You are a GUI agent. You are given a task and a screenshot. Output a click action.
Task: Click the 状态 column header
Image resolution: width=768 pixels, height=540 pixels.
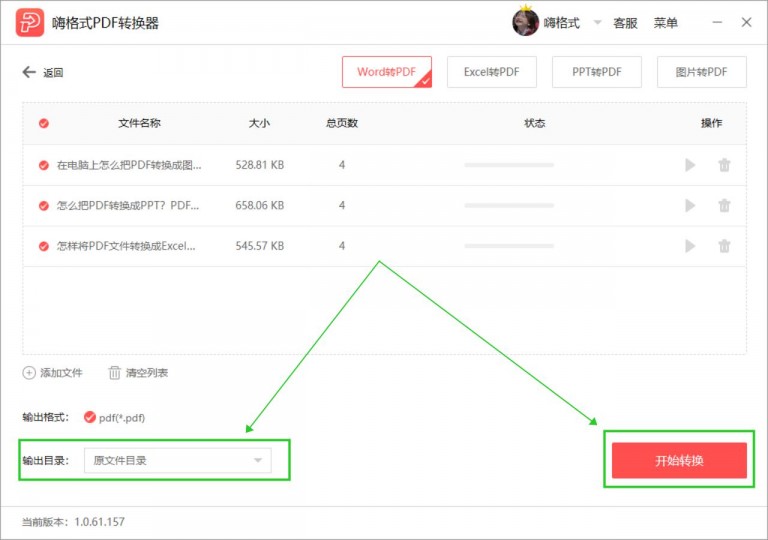click(534, 123)
